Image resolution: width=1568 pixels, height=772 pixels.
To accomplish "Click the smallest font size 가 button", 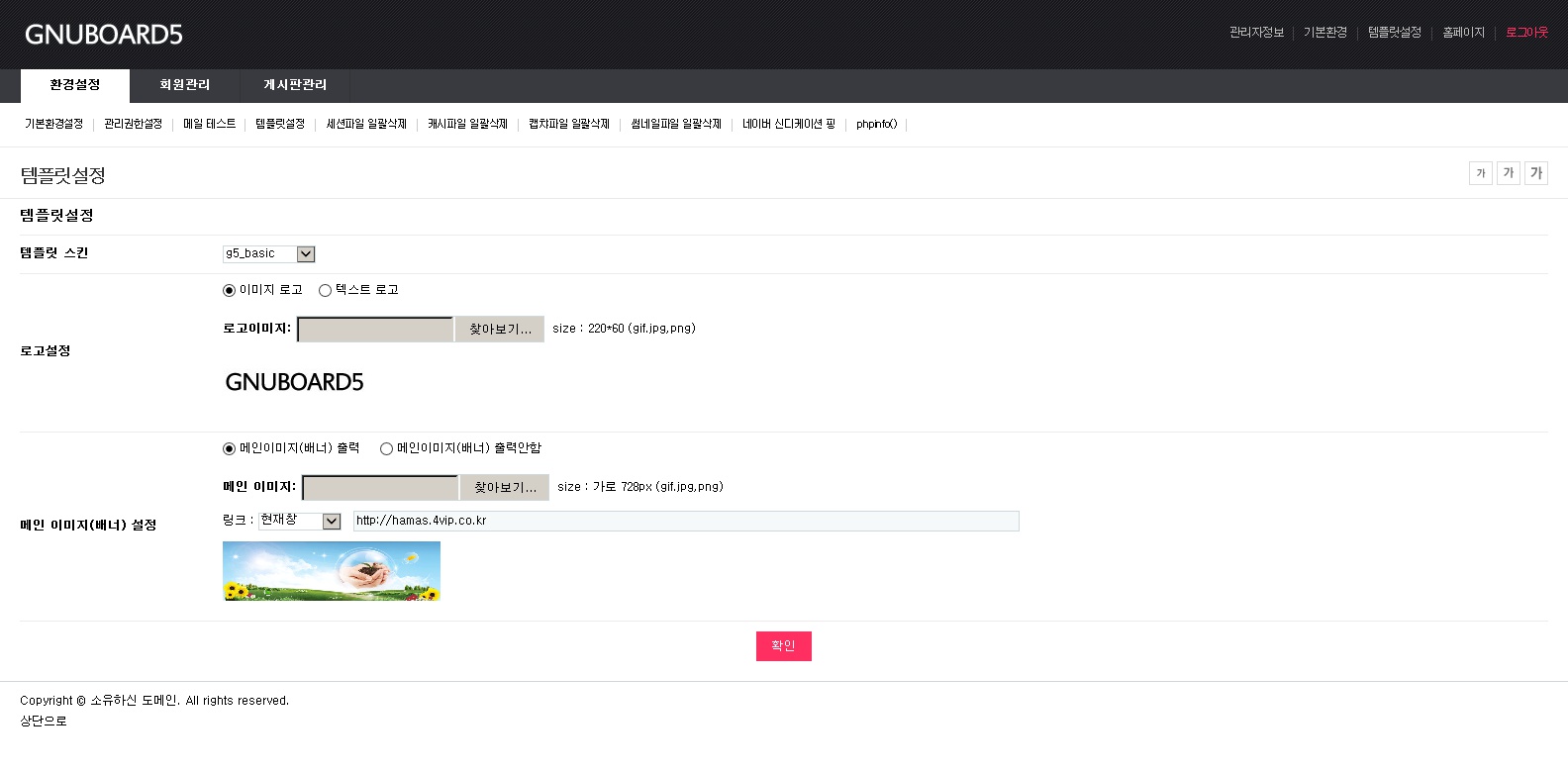I will click(1480, 173).
